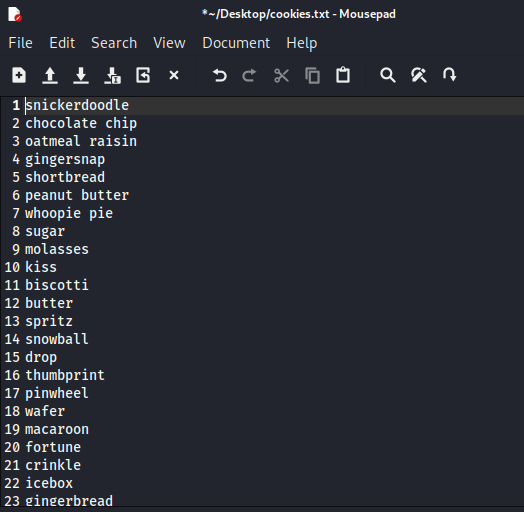Click the word "snickerdoodle" on line 1

(x=77, y=105)
